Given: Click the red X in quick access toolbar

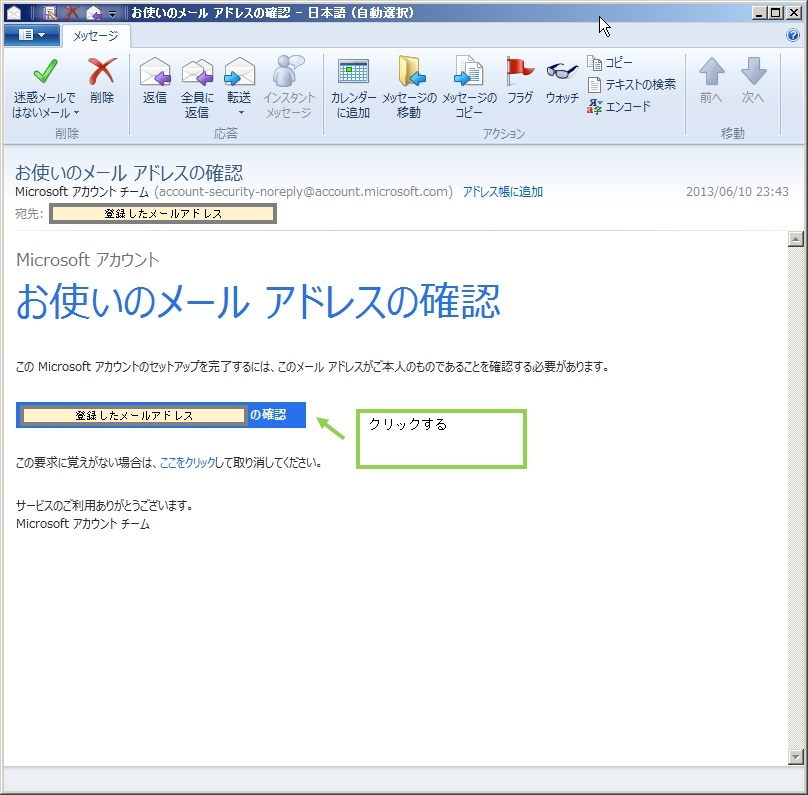Looking at the screenshot, I should [72, 12].
